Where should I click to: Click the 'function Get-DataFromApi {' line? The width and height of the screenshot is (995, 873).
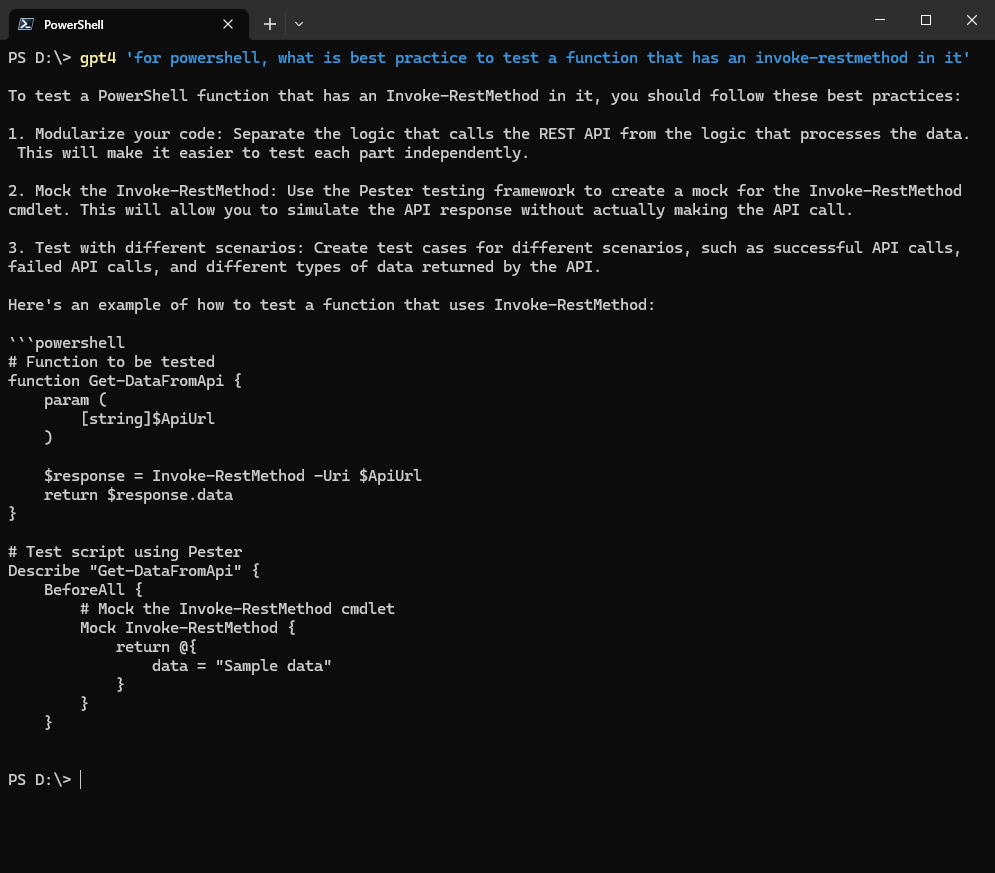pos(125,381)
